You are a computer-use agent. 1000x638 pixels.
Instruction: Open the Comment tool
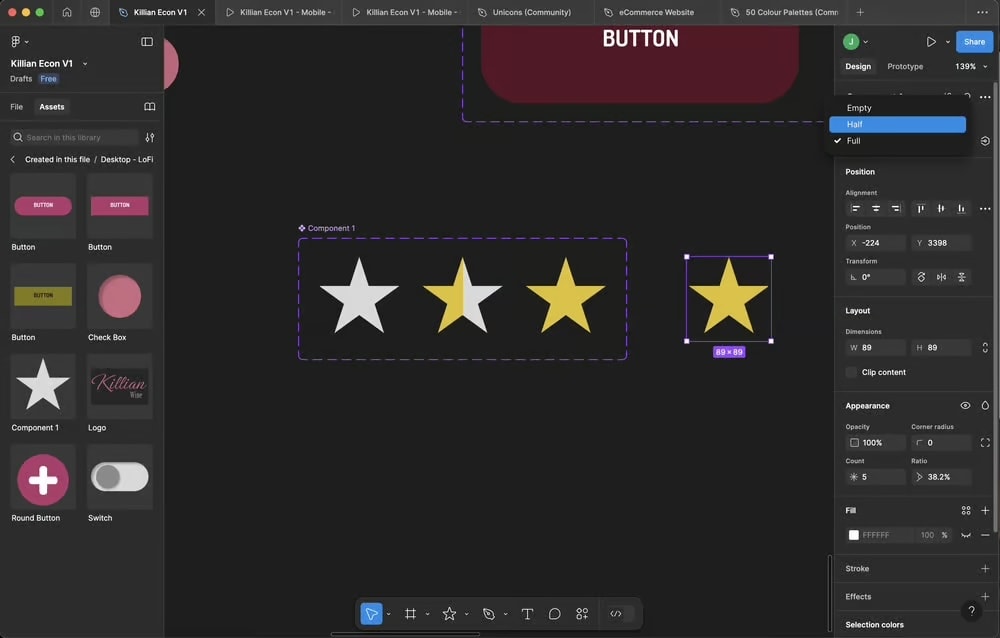tap(554, 614)
